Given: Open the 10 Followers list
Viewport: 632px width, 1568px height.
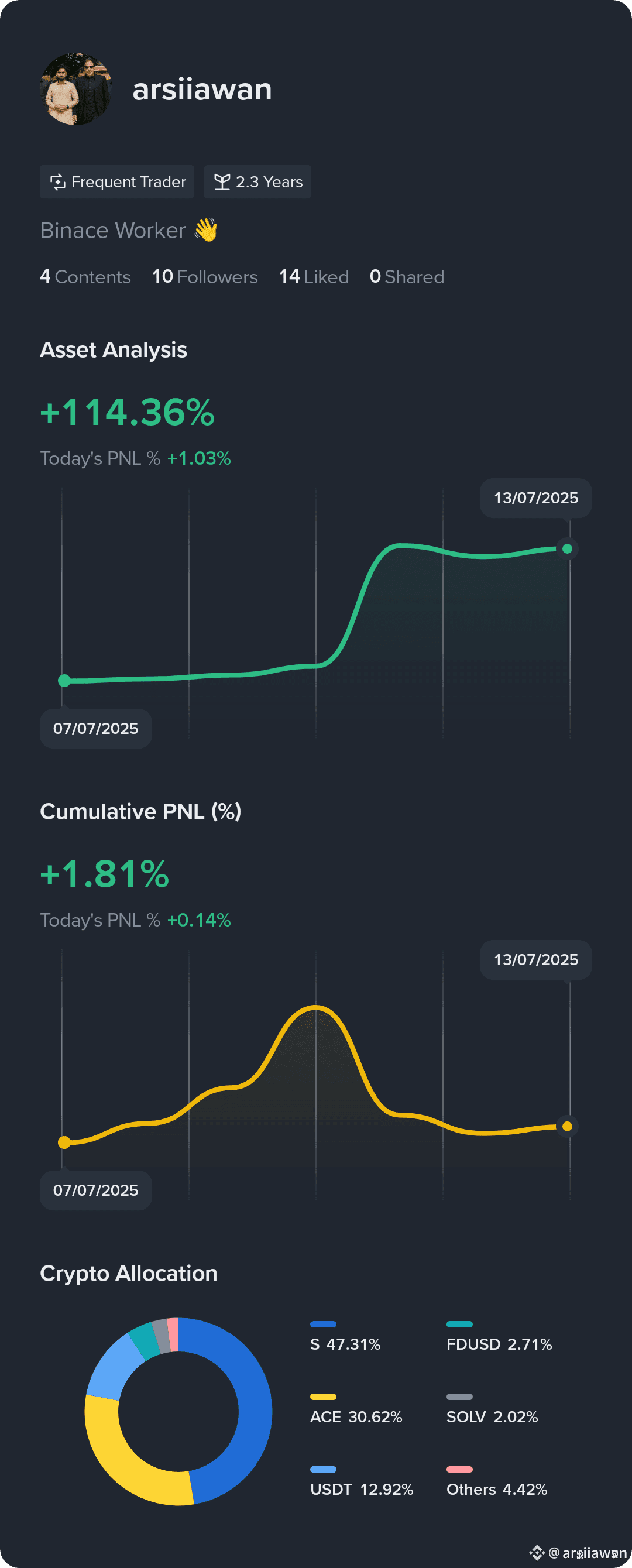Looking at the screenshot, I should (x=205, y=277).
